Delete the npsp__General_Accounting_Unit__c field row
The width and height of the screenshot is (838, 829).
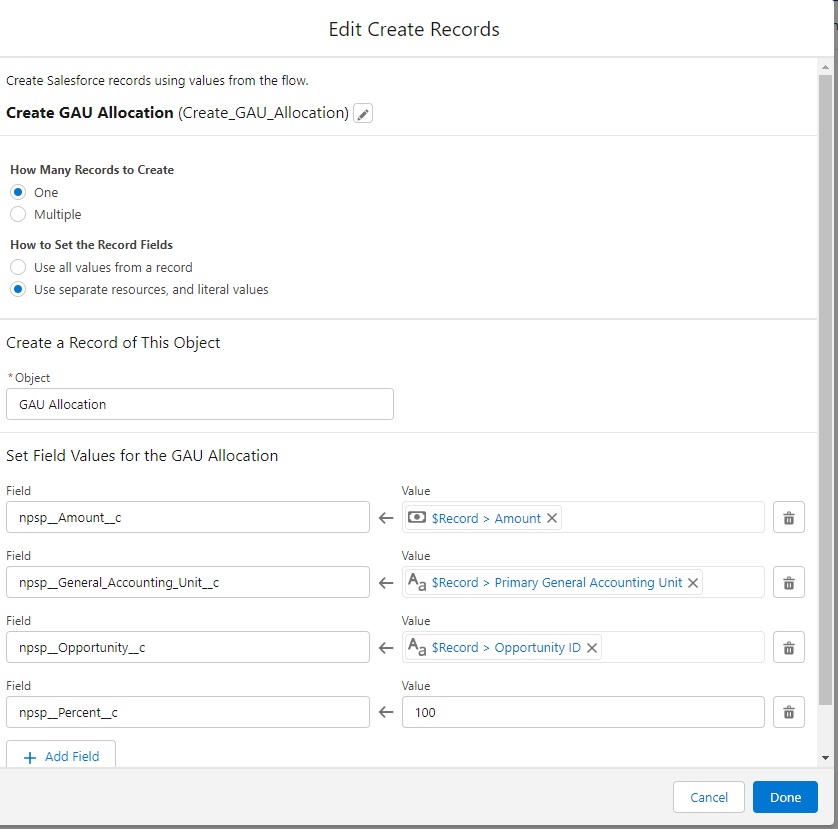[788, 583]
